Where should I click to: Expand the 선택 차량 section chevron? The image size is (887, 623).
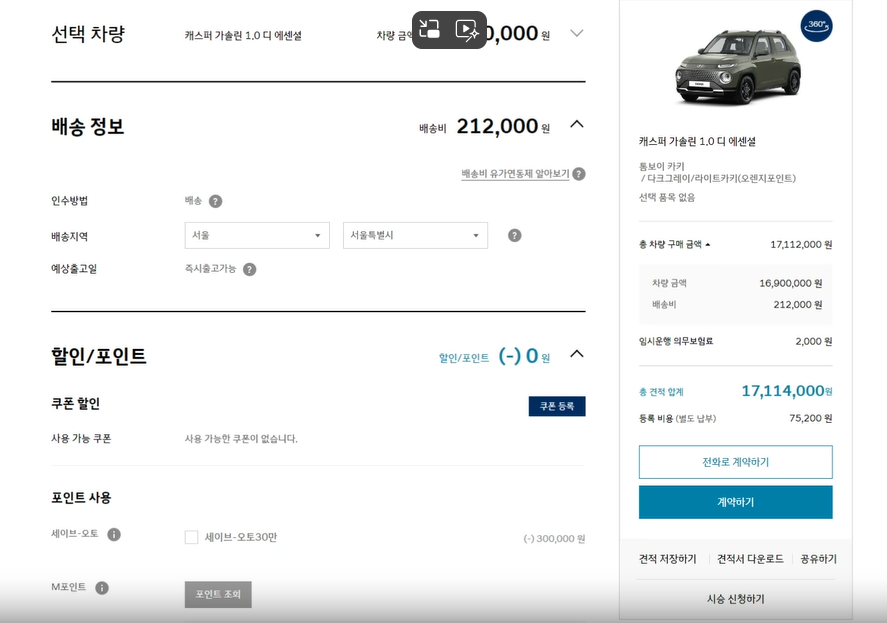point(576,33)
